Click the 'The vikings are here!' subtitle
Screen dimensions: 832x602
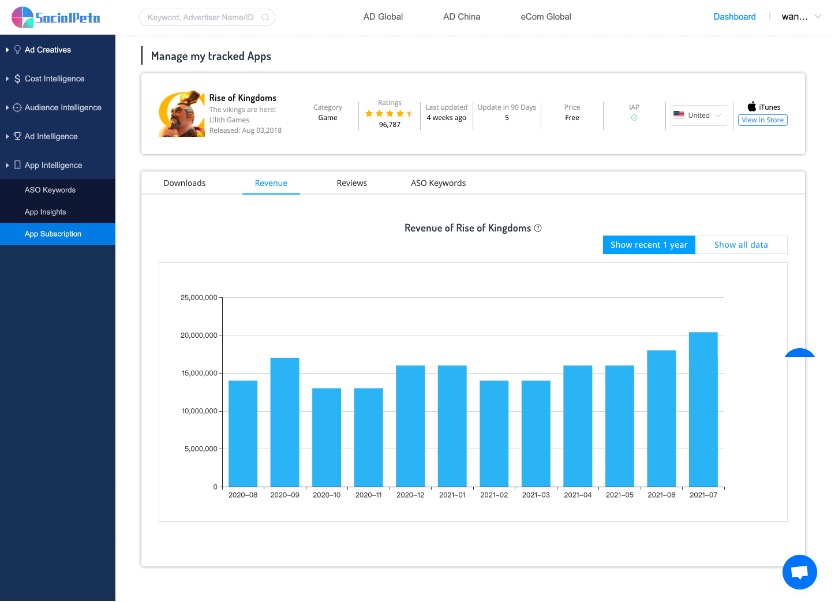(x=242, y=110)
